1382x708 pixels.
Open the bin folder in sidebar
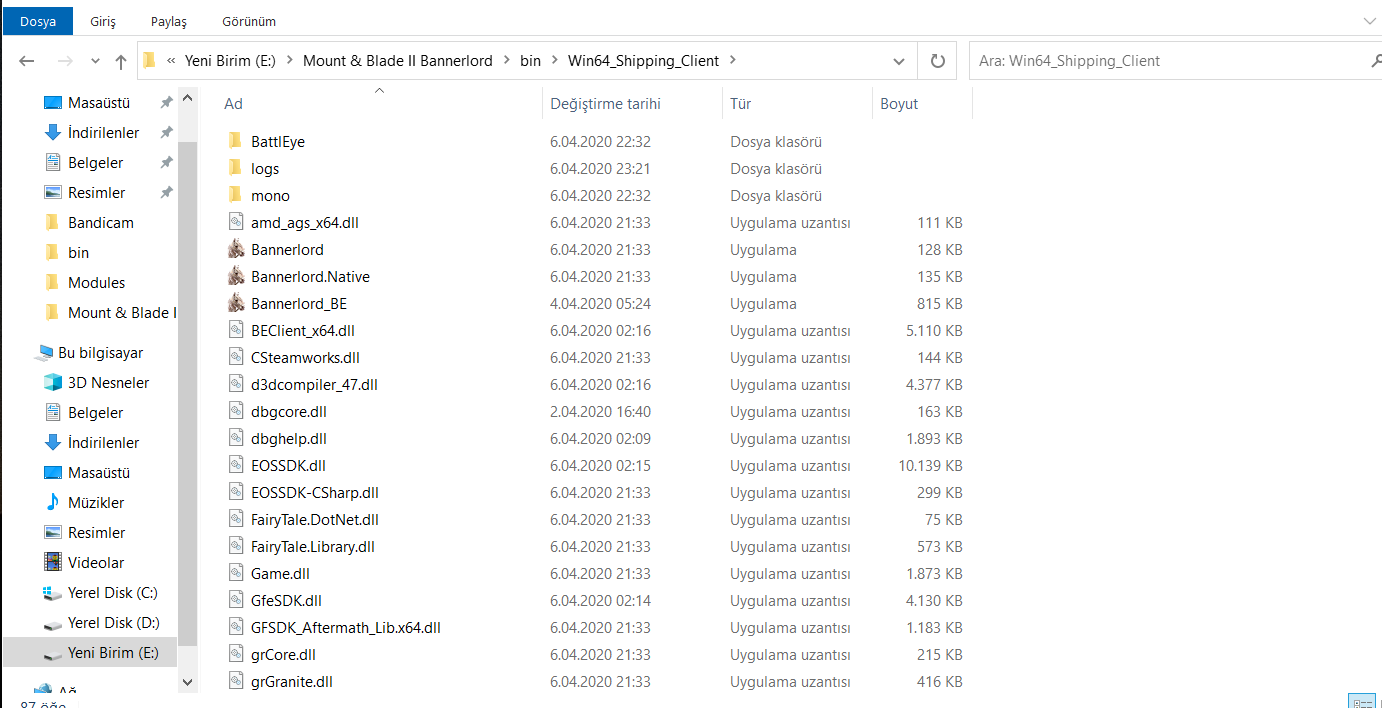click(78, 253)
